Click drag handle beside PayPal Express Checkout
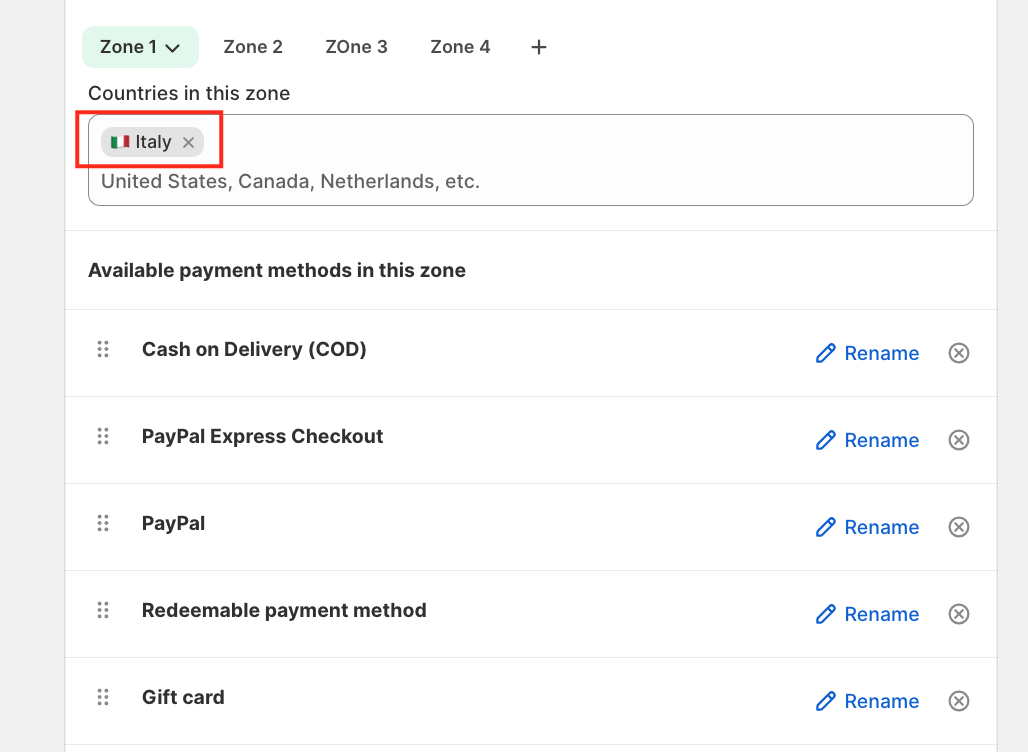 [102, 436]
